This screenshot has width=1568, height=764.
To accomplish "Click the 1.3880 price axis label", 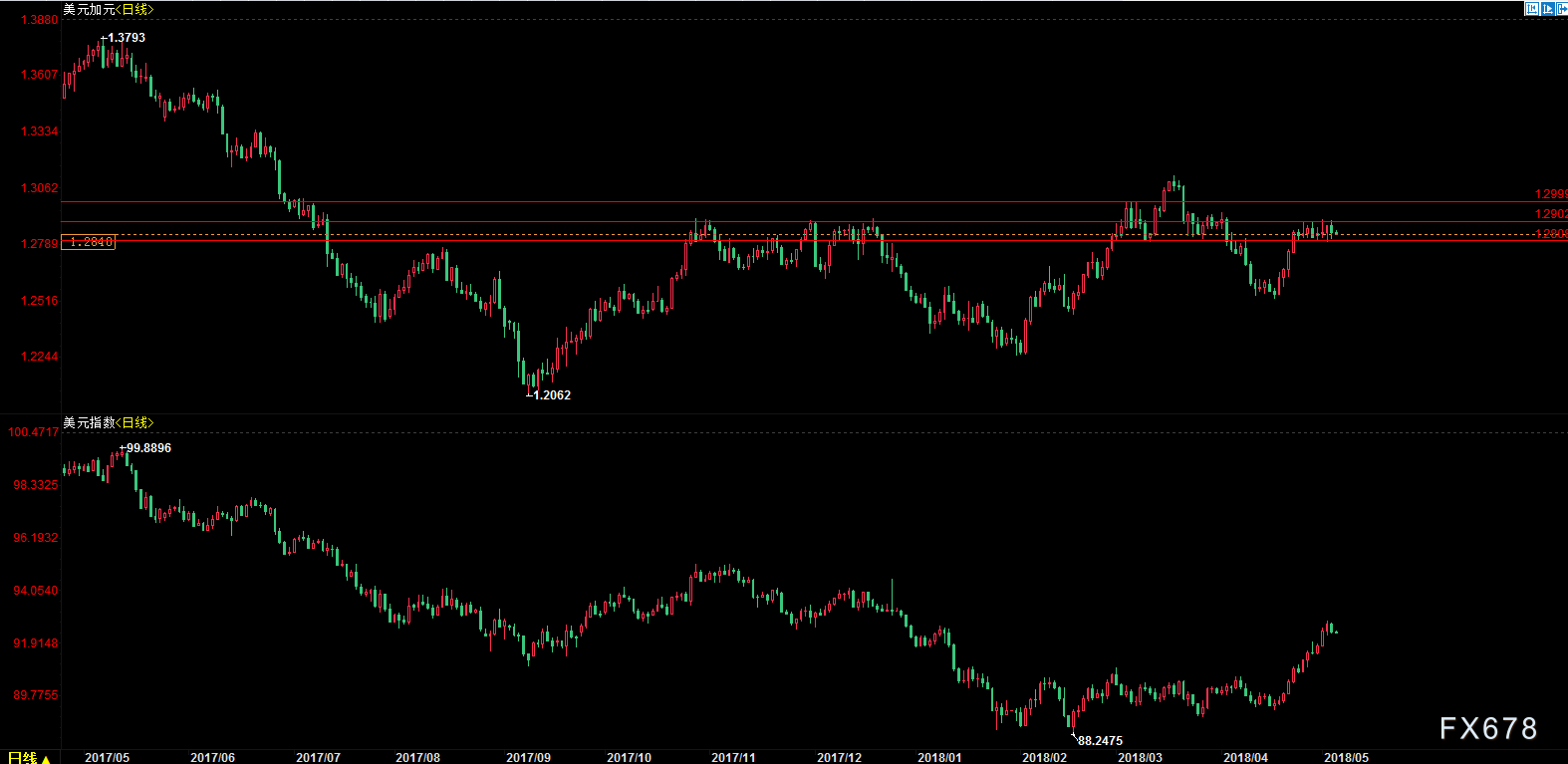I will pos(40,20).
